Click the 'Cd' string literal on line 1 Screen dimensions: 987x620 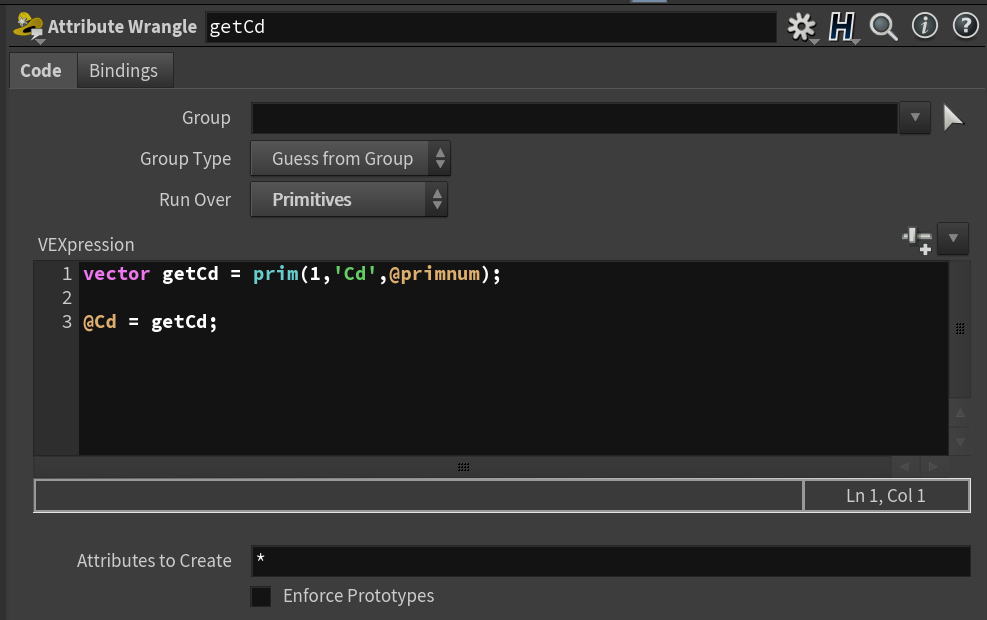pos(355,274)
